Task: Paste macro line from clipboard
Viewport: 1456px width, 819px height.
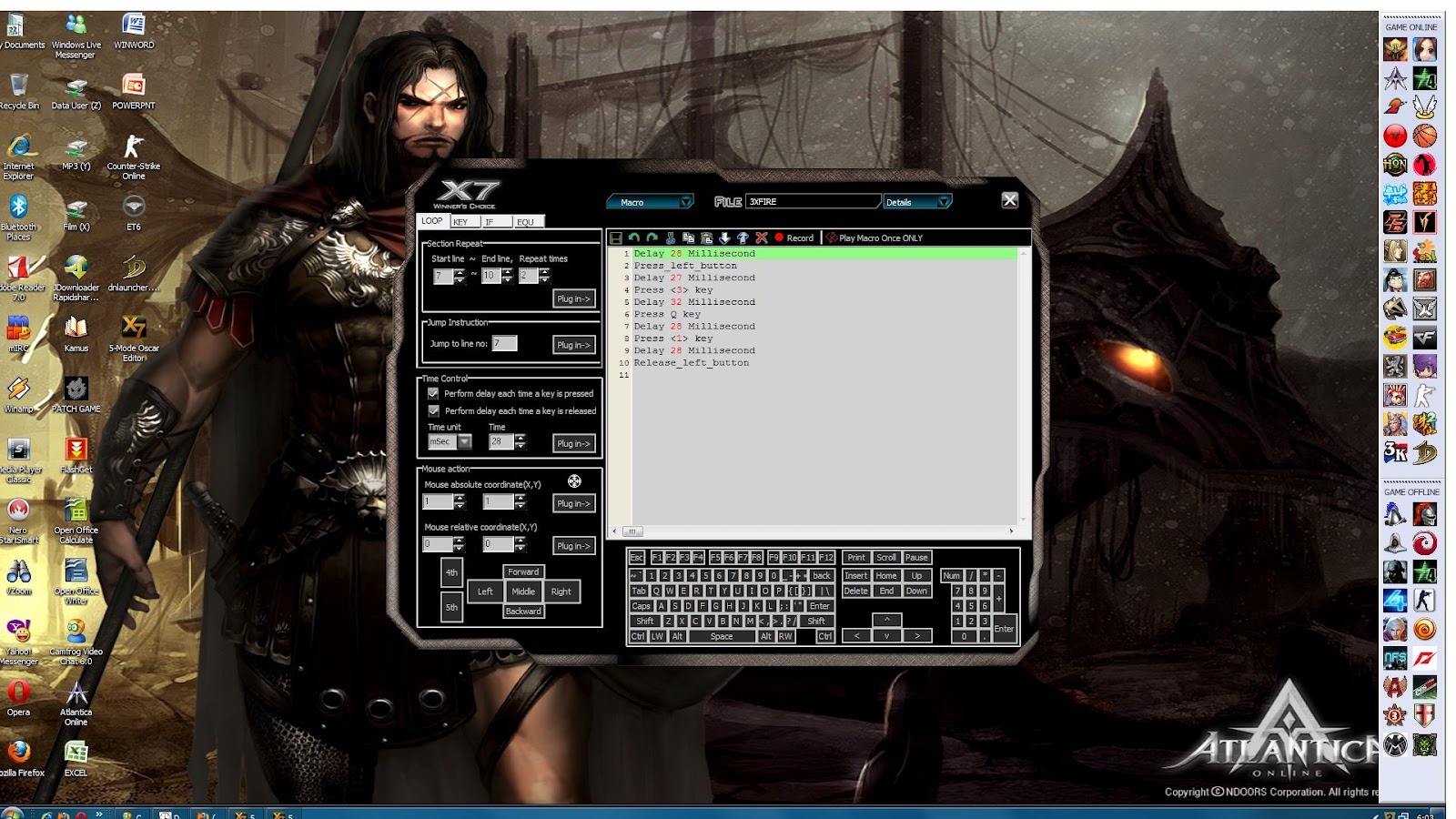Action: [x=707, y=238]
